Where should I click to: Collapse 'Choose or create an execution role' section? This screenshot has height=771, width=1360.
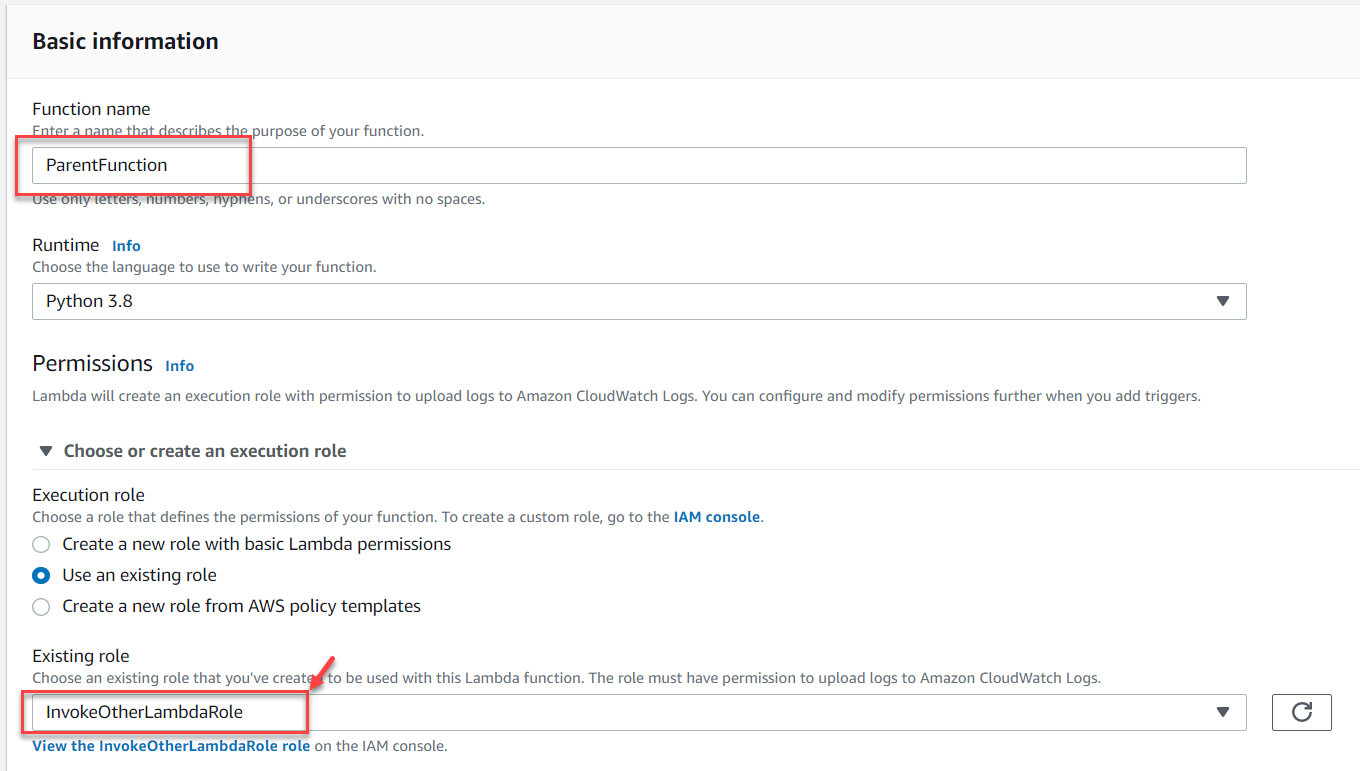(46, 451)
